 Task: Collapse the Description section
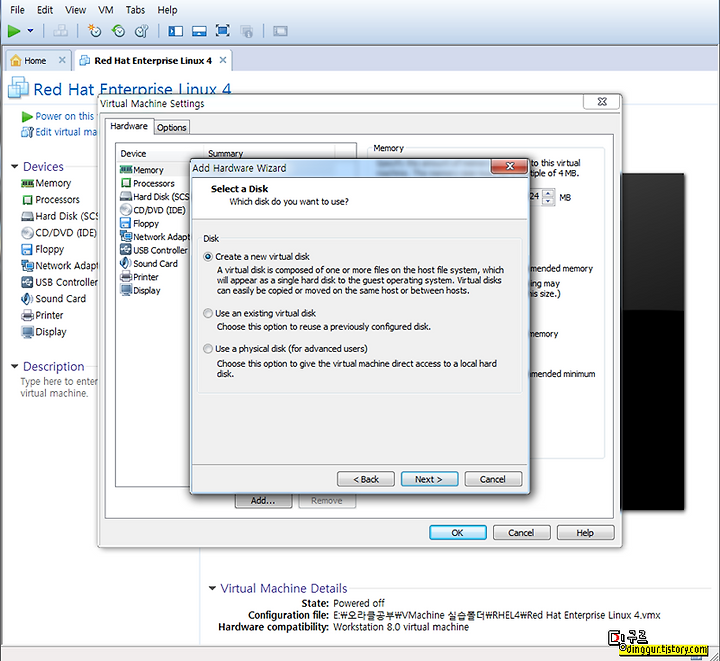[x=15, y=366]
